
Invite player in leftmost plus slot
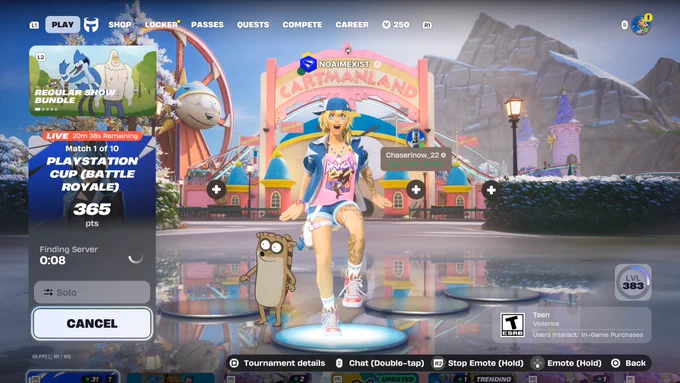click(216, 190)
